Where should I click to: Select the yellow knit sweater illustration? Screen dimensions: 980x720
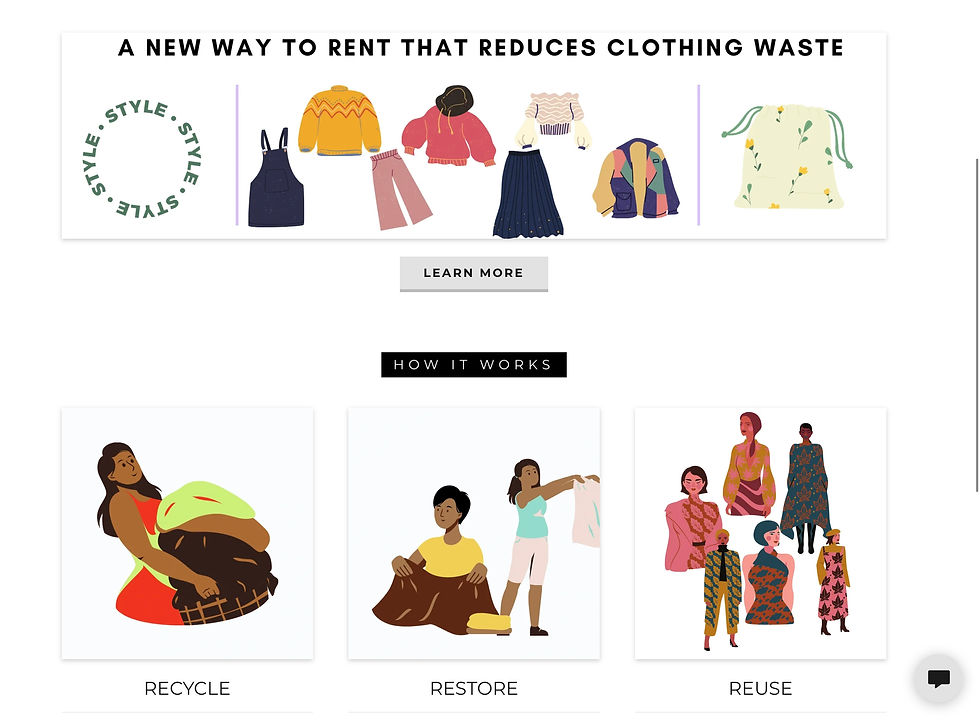tap(339, 121)
